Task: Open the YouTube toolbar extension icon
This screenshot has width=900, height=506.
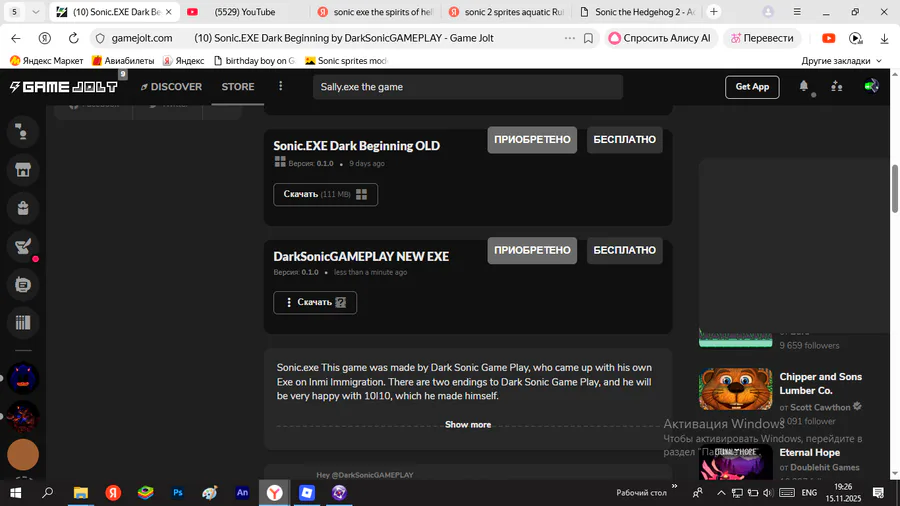Action: [x=828, y=38]
